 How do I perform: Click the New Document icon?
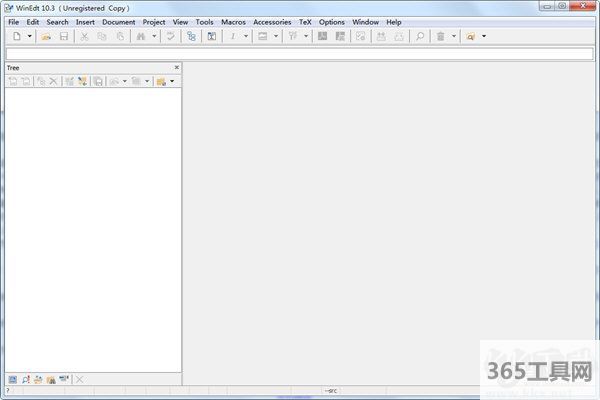(x=17, y=36)
